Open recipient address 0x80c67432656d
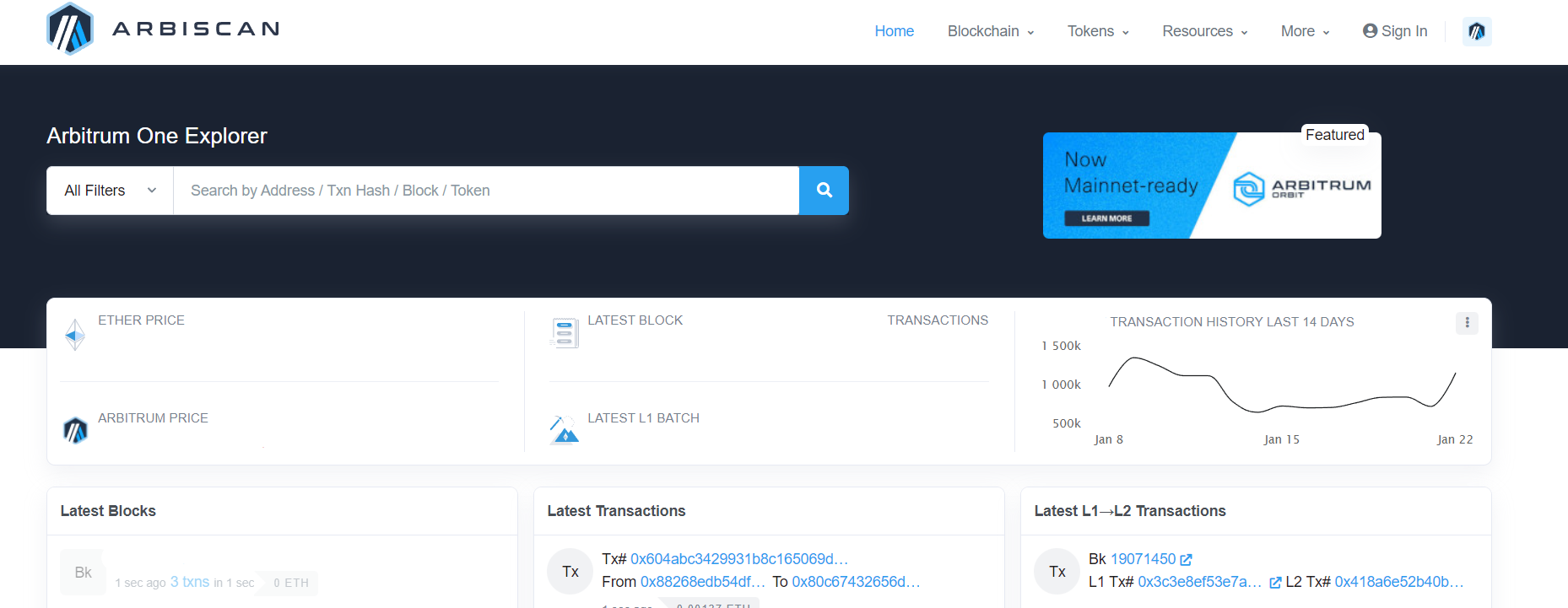This screenshot has height=608, width=1568. click(x=856, y=582)
